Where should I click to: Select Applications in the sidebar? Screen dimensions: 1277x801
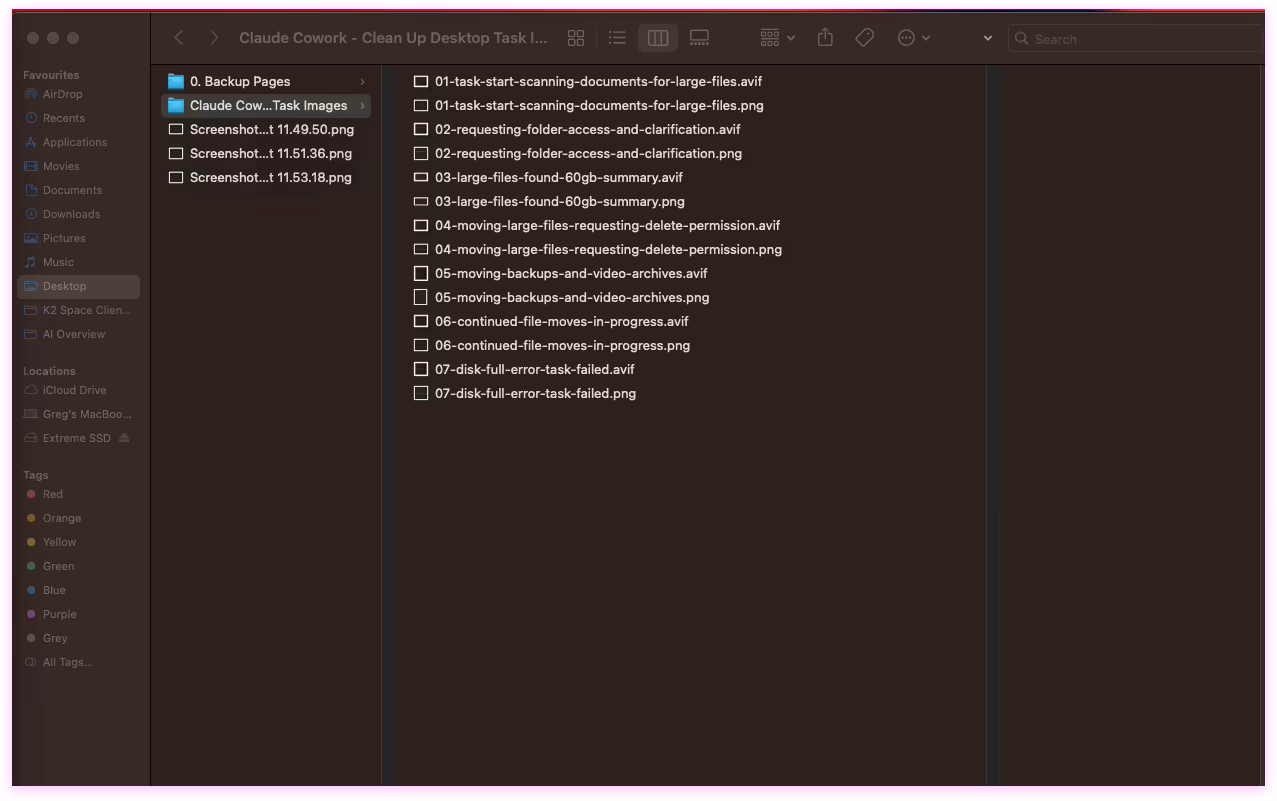pyautogui.click(x=74, y=142)
